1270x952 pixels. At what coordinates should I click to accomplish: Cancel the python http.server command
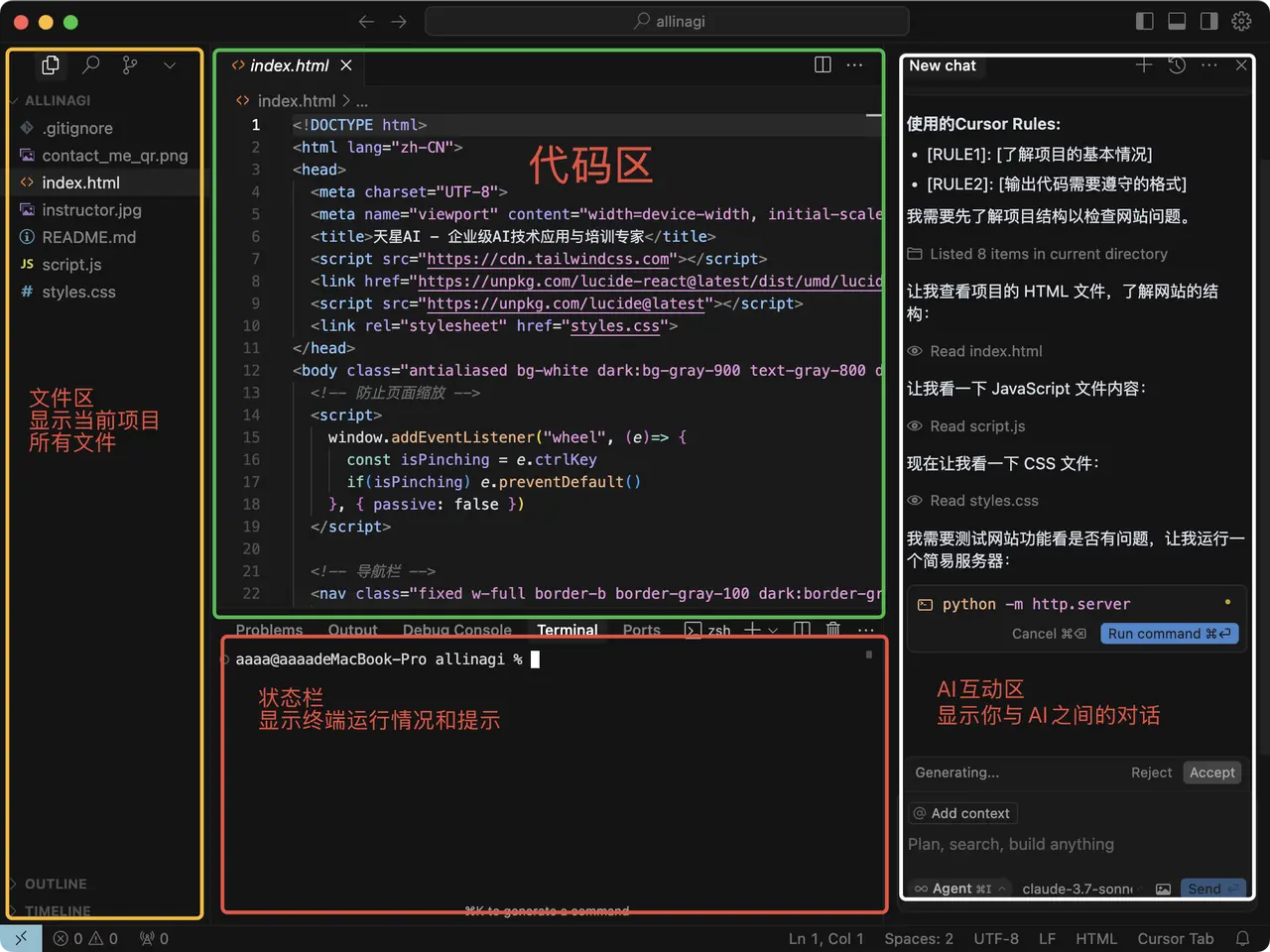tap(1049, 634)
